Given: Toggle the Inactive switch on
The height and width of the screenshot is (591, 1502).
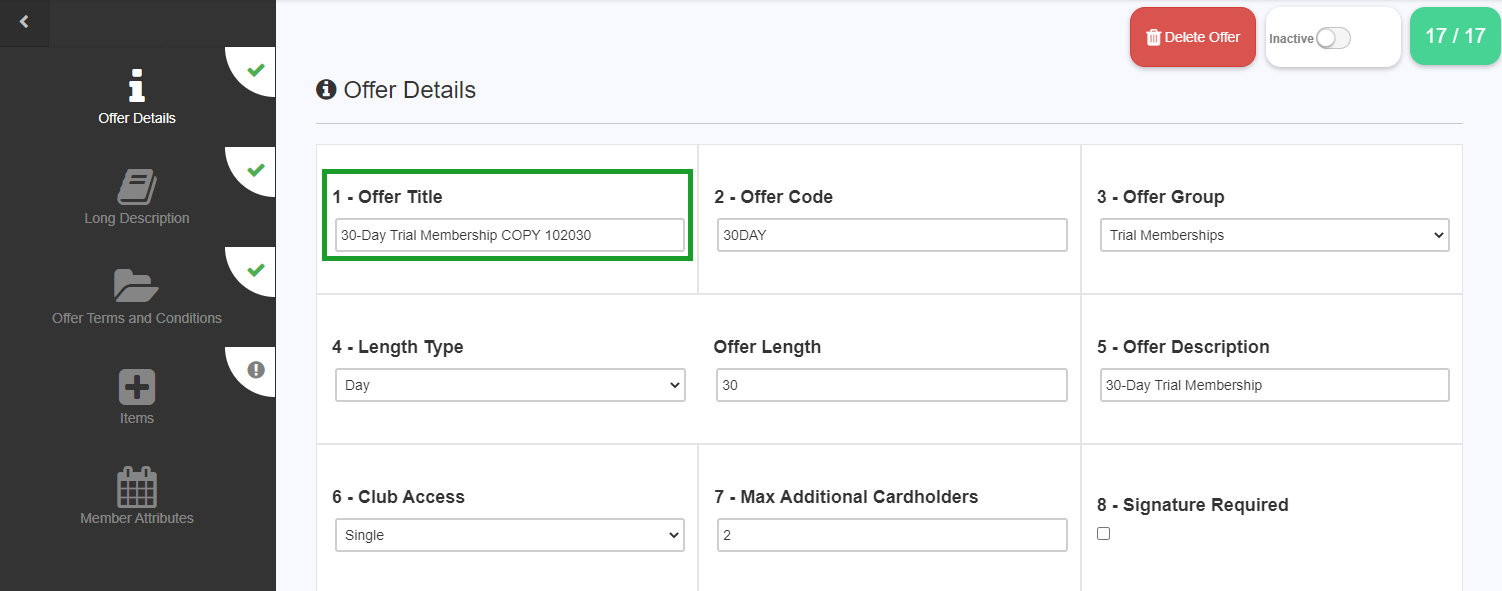Looking at the screenshot, I should (1333, 38).
